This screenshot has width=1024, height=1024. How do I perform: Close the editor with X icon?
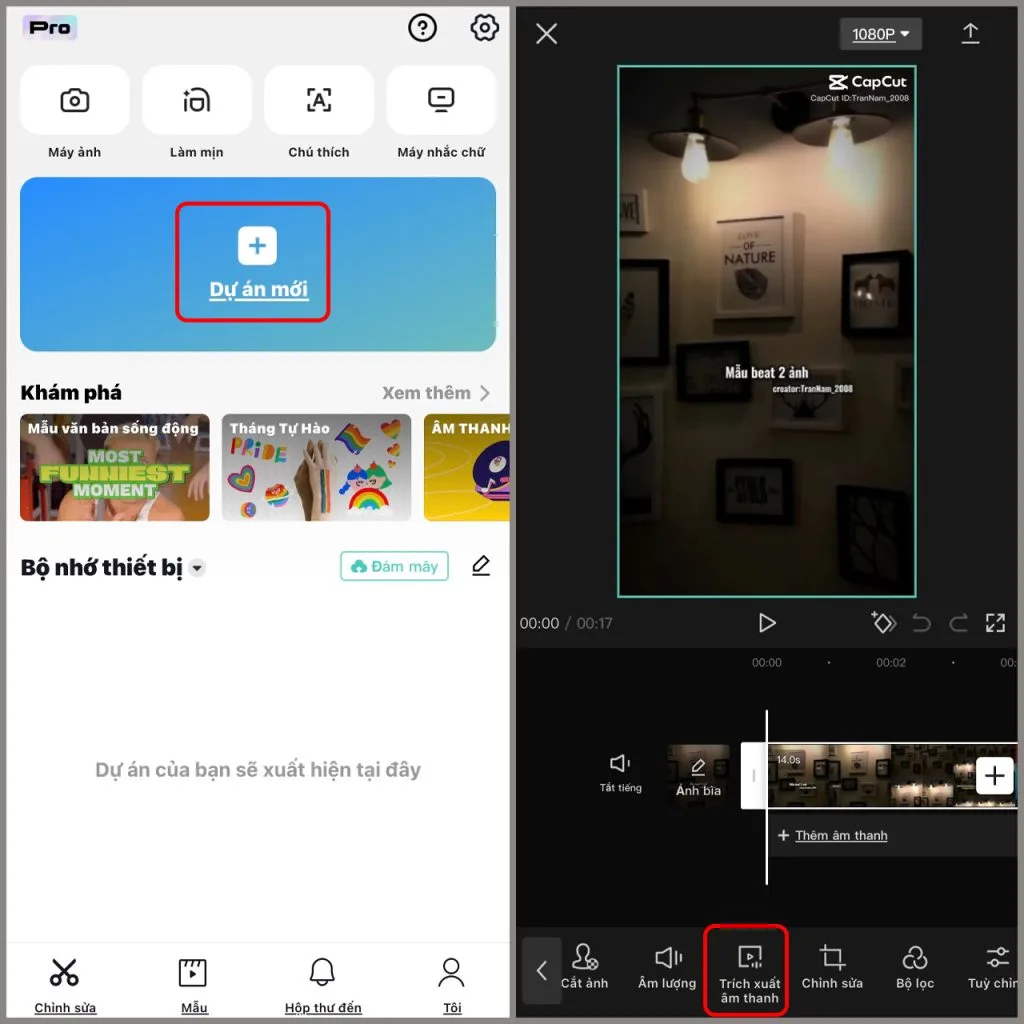click(547, 33)
